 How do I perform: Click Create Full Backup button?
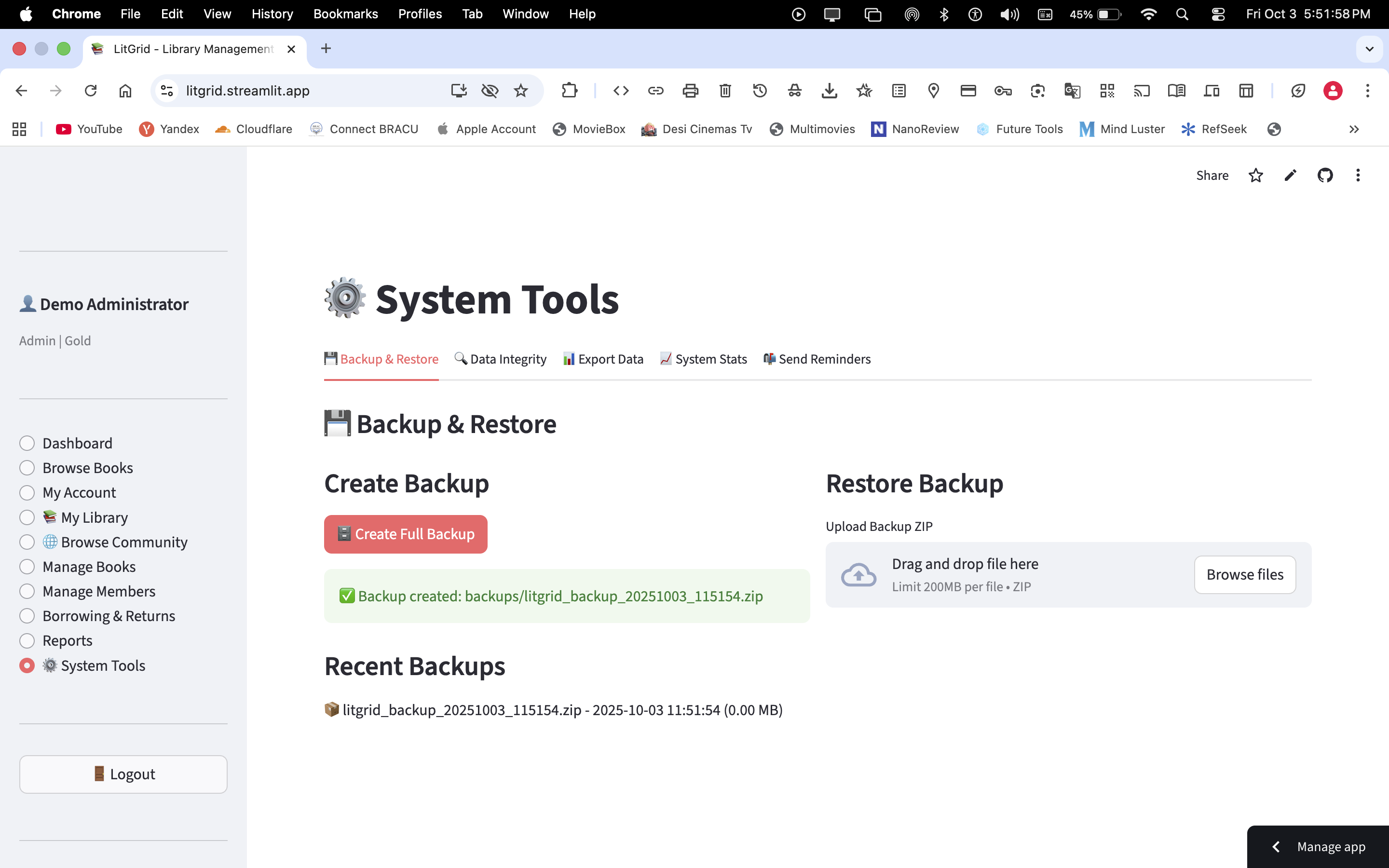405,534
